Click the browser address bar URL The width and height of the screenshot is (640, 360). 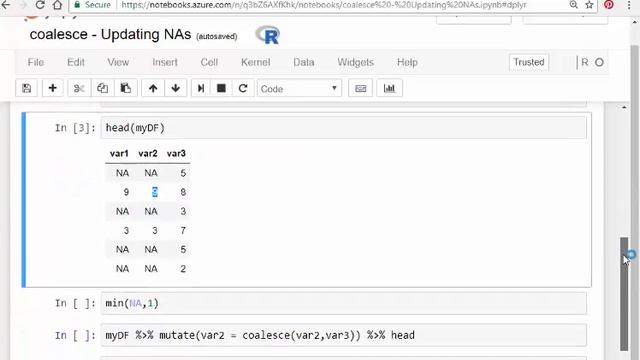click(x=324, y=5)
